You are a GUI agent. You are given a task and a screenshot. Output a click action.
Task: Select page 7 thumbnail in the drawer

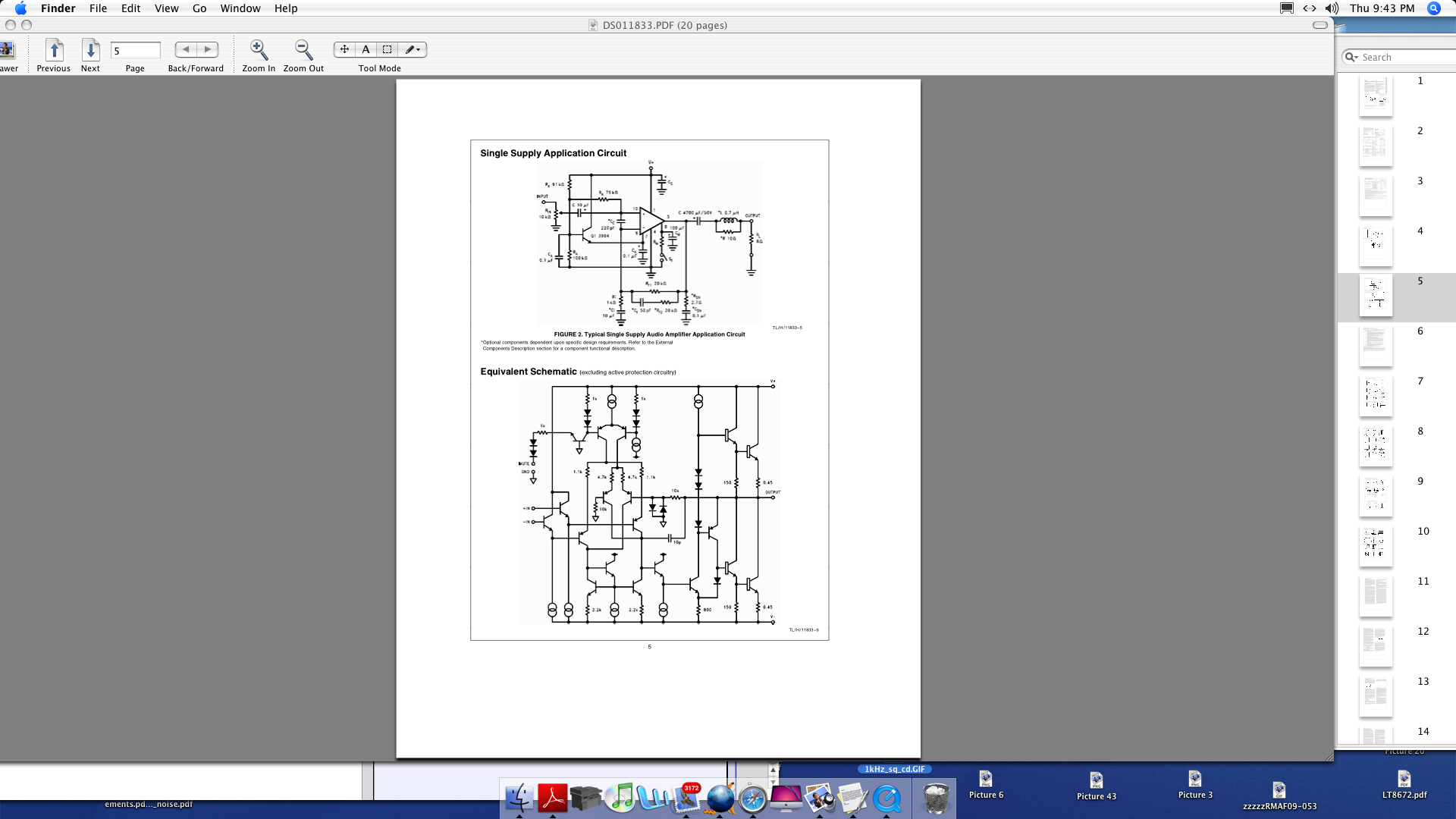click(x=1376, y=396)
